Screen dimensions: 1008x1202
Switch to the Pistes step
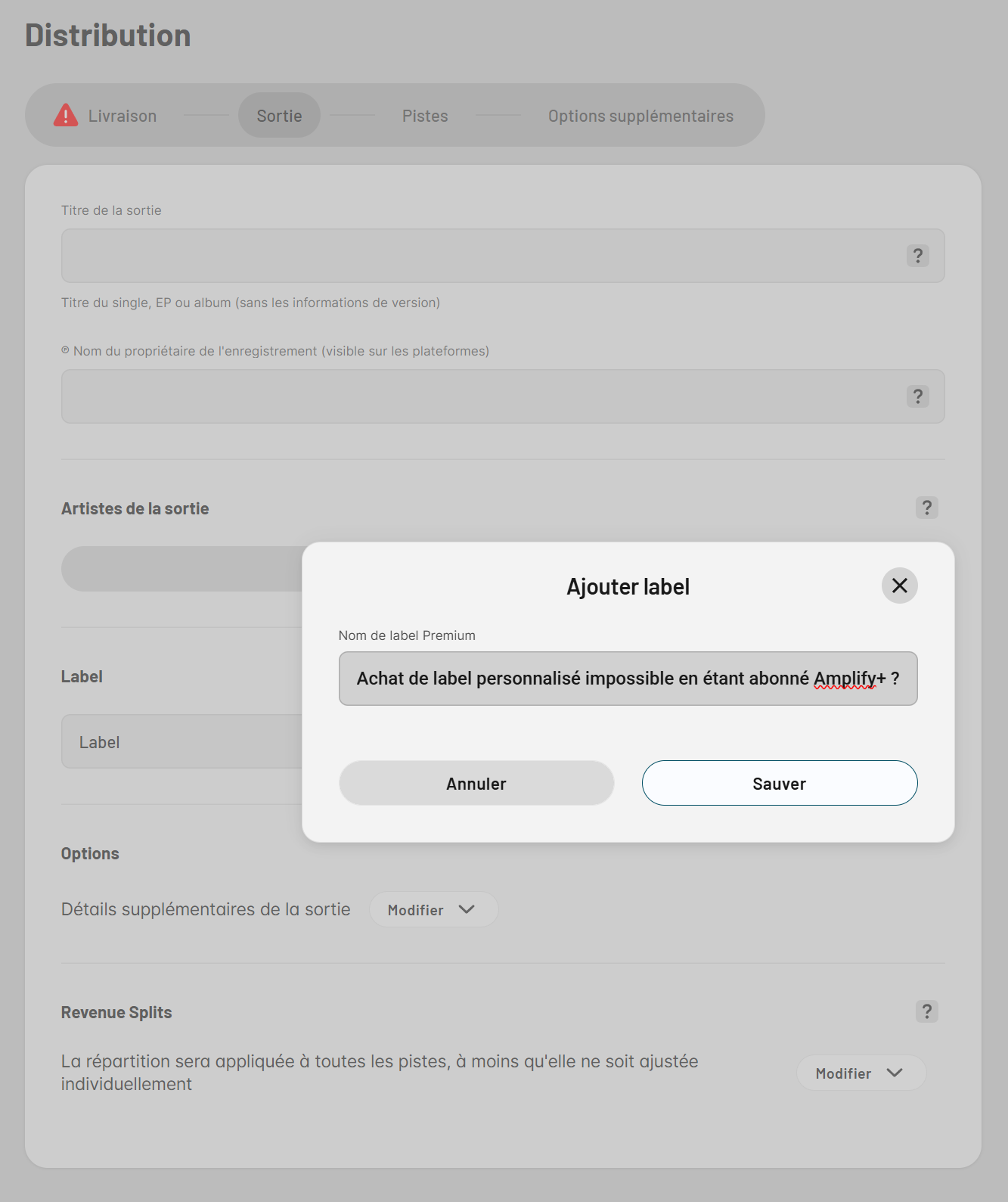coord(425,116)
